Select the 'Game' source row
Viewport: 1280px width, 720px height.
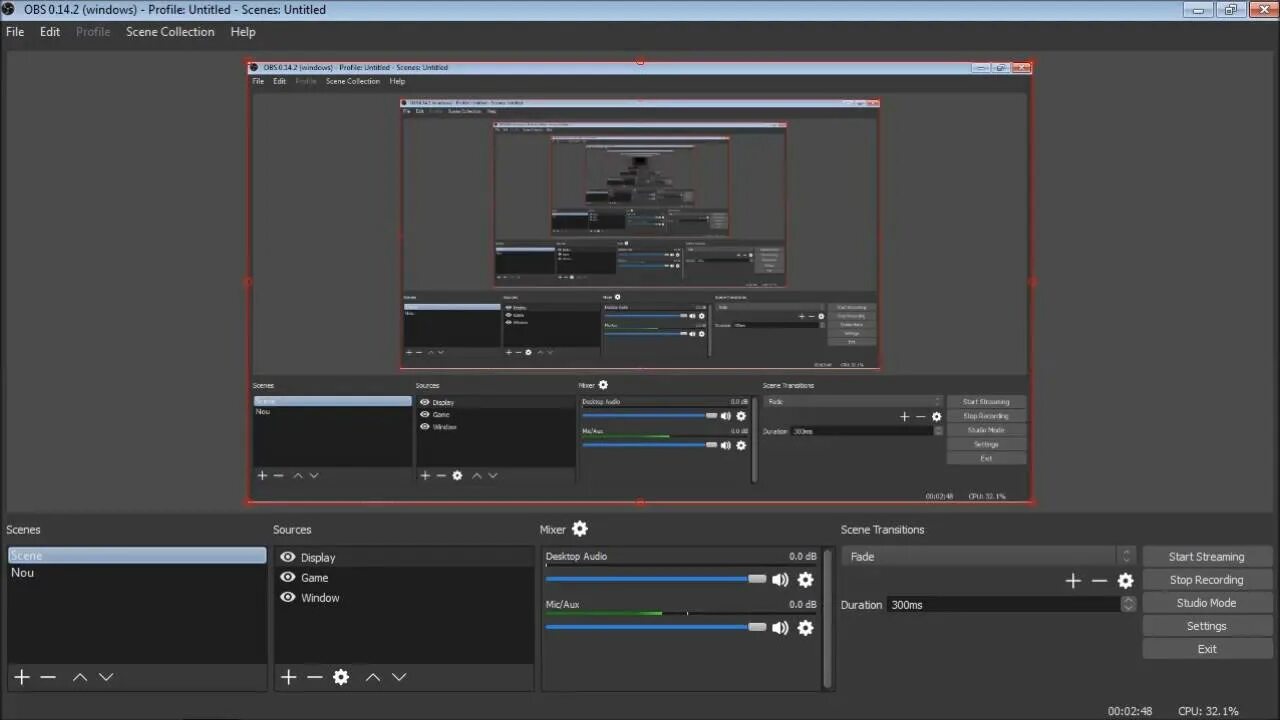[x=404, y=577]
